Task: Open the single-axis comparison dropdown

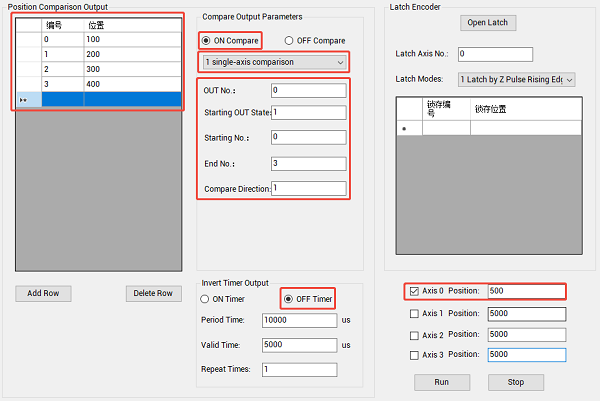Action: tap(273, 63)
